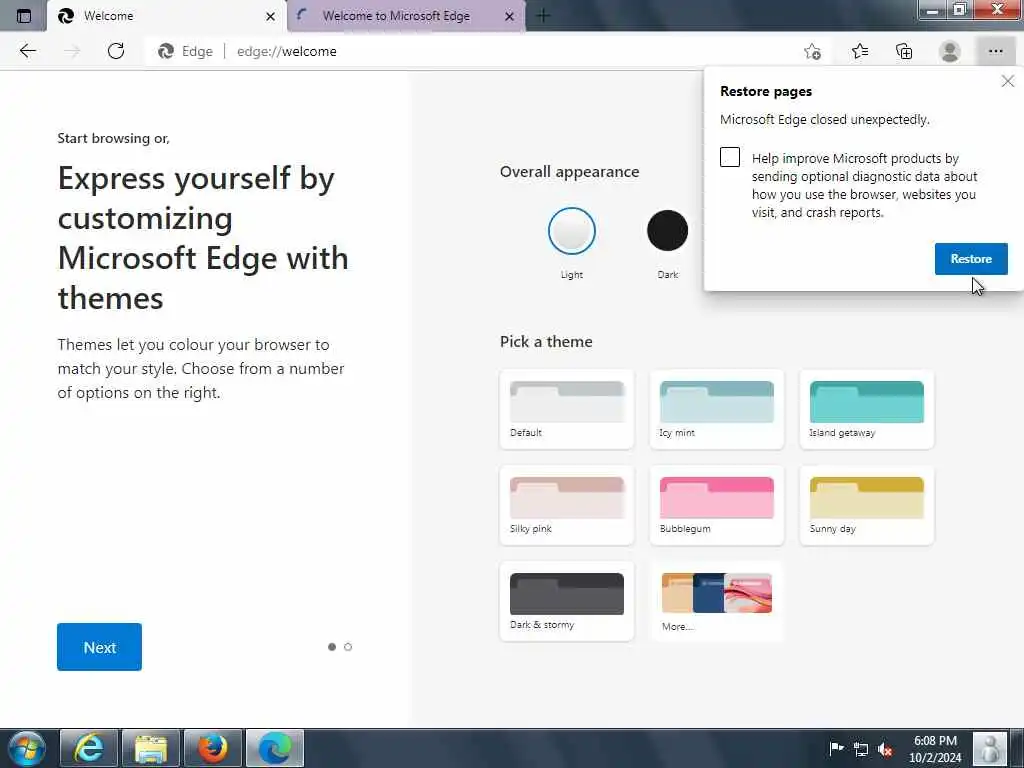This screenshot has height=768, width=1024.
Task: Close the Welcome to Microsoft Edge tab
Action: pos(509,16)
